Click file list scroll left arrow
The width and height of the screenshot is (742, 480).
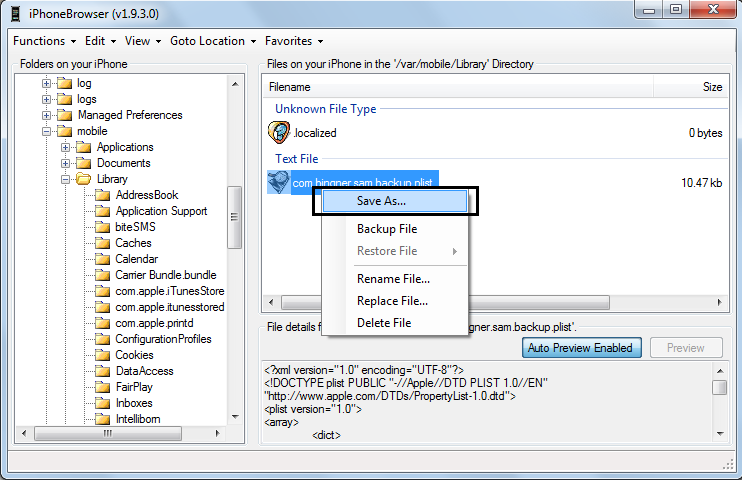(x=271, y=302)
